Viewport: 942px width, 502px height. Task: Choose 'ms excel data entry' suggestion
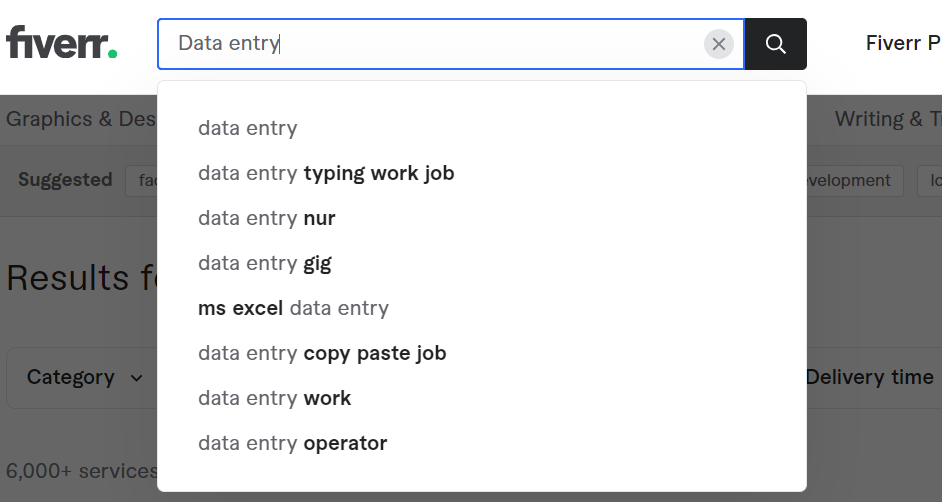click(x=482, y=308)
